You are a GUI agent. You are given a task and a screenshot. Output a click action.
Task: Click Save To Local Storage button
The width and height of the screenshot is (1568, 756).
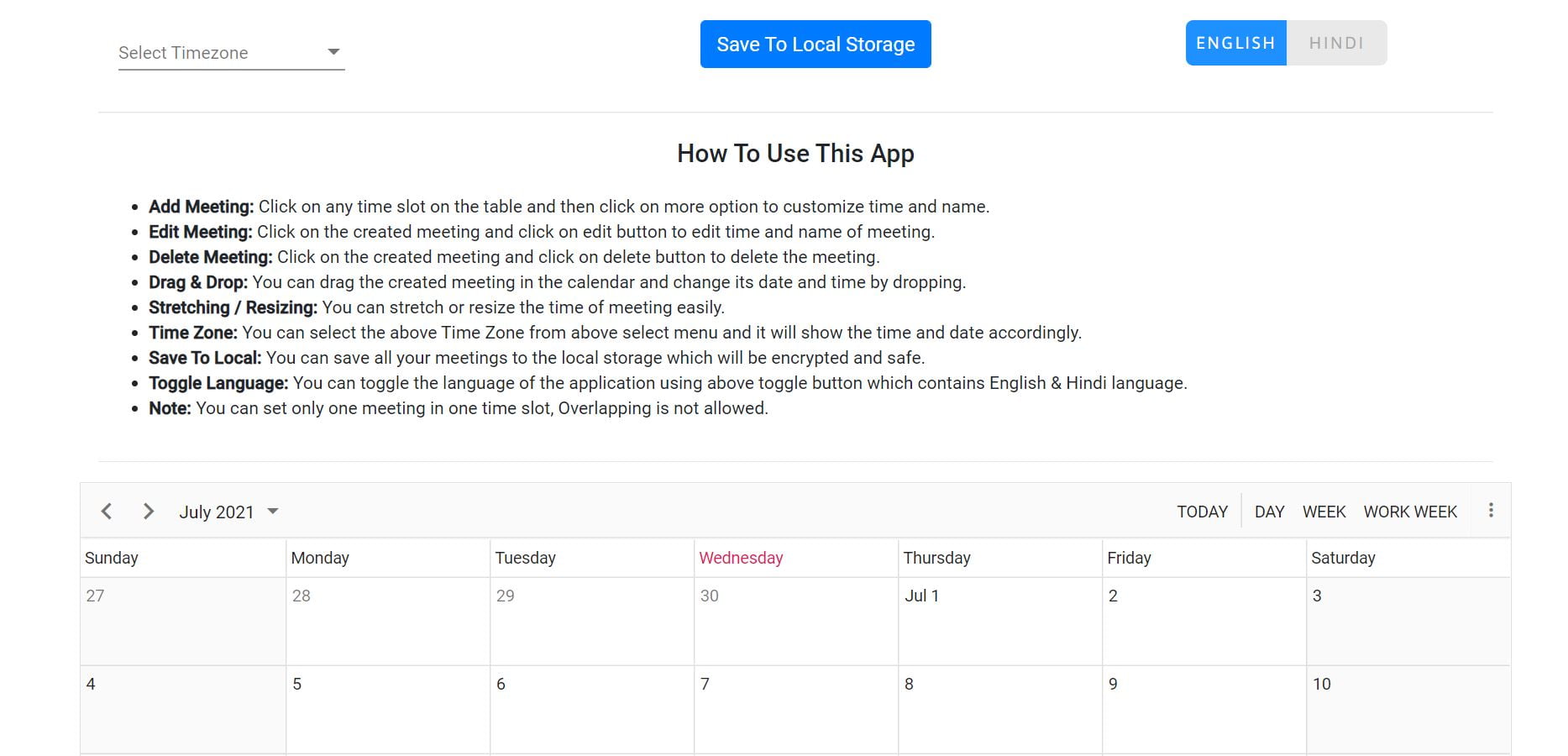(815, 45)
